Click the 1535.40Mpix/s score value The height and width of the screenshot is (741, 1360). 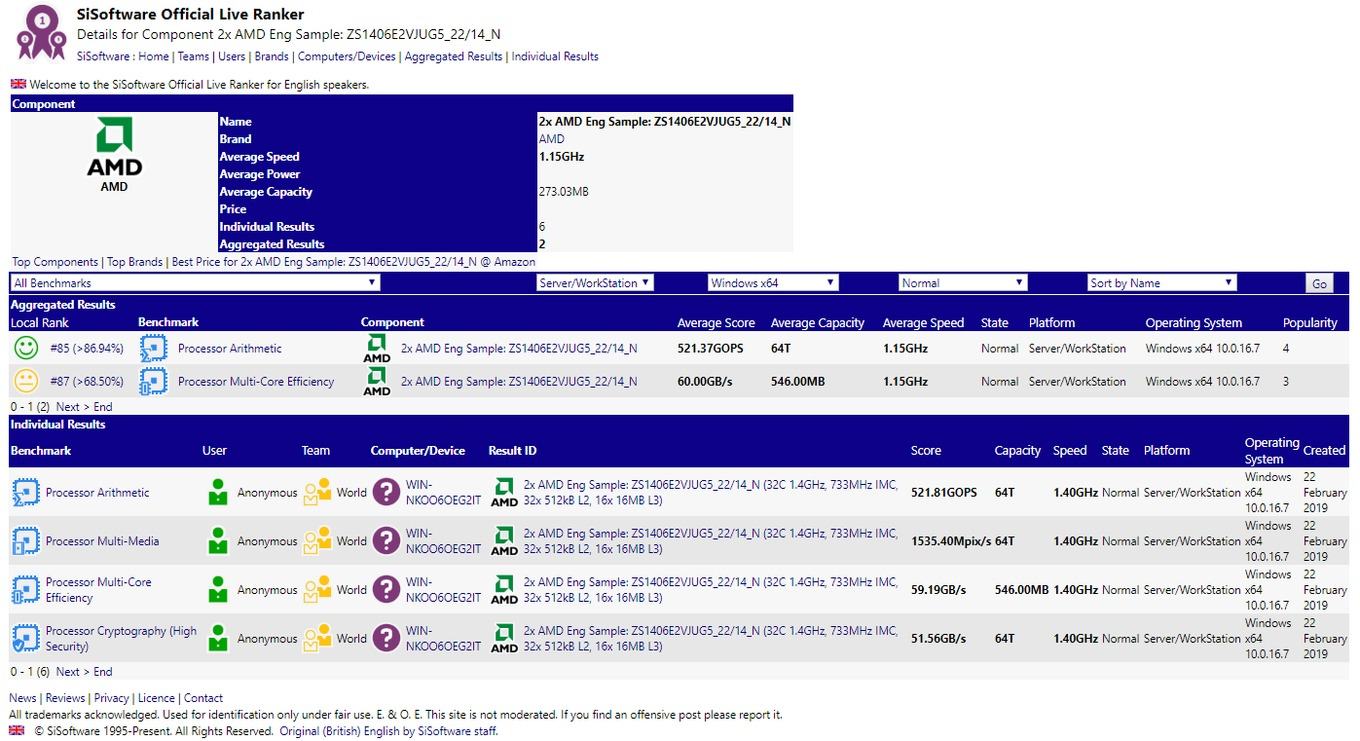[x=951, y=541]
